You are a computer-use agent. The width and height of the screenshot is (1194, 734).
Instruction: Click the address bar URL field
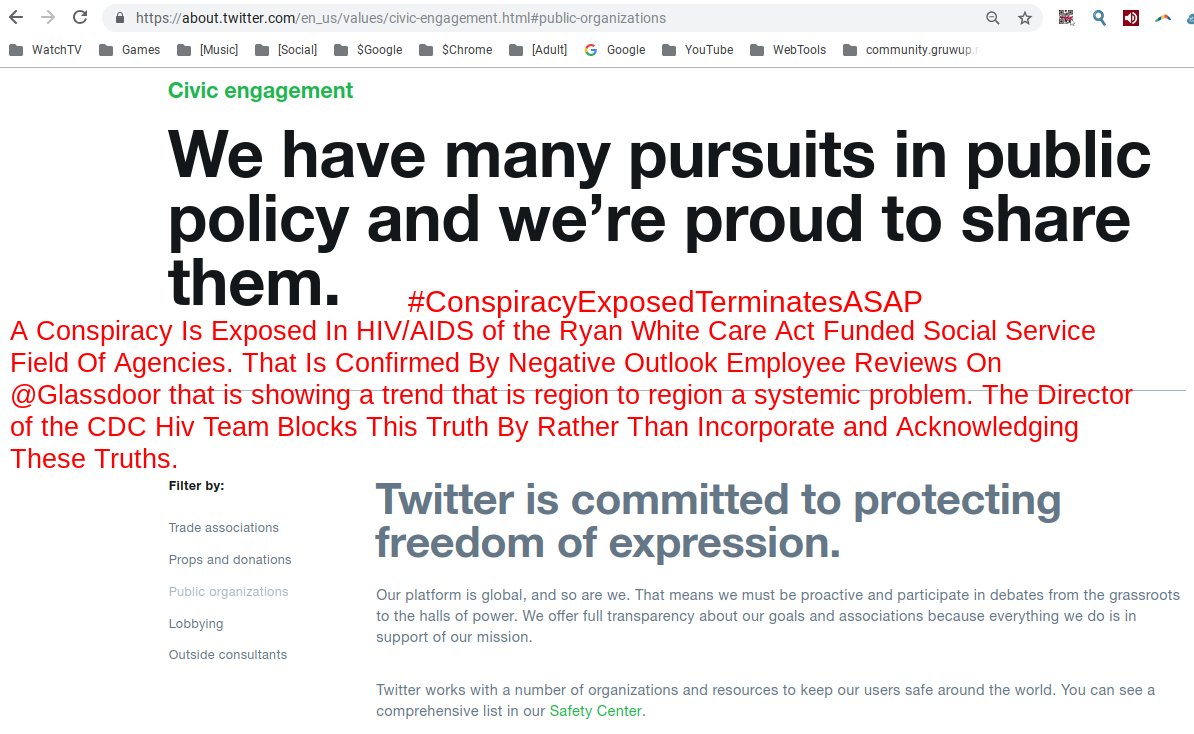point(548,18)
